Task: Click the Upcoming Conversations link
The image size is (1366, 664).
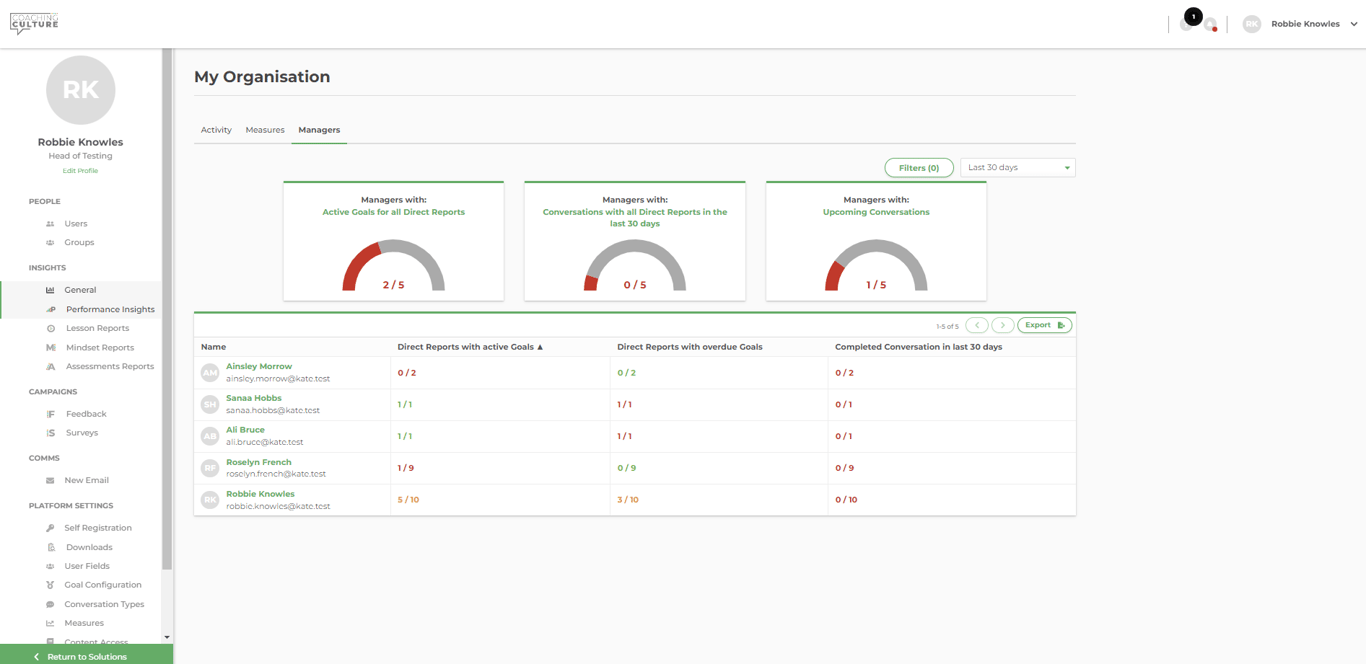Action: [x=876, y=212]
